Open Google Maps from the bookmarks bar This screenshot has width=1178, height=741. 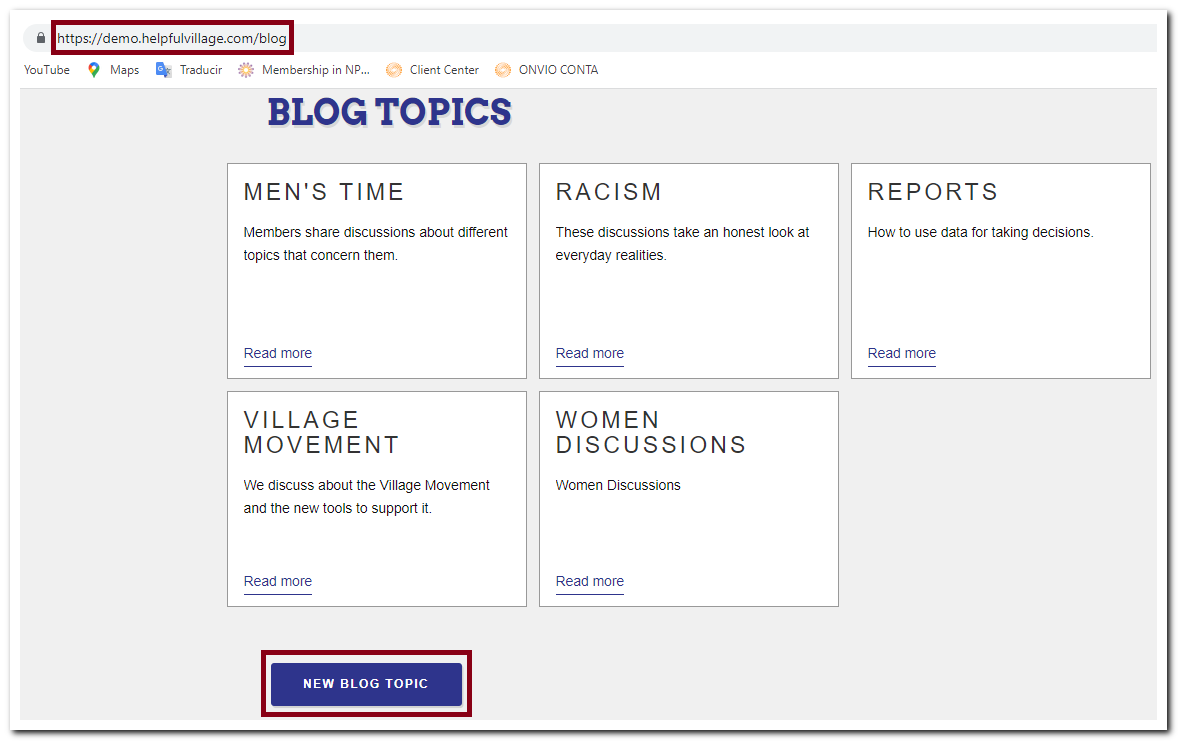coord(93,70)
